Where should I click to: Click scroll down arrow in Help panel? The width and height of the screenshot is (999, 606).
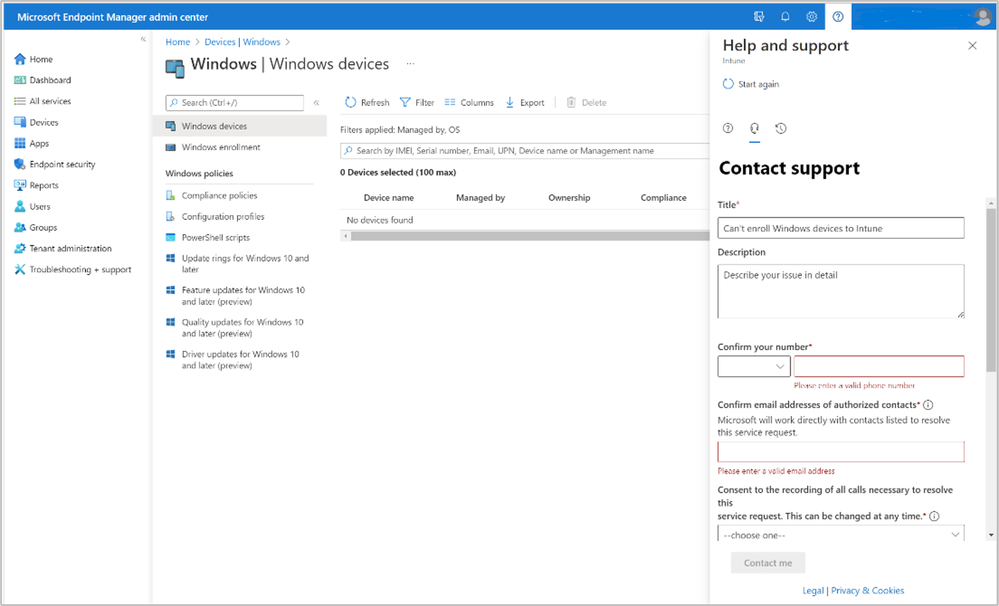(x=991, y=535)
